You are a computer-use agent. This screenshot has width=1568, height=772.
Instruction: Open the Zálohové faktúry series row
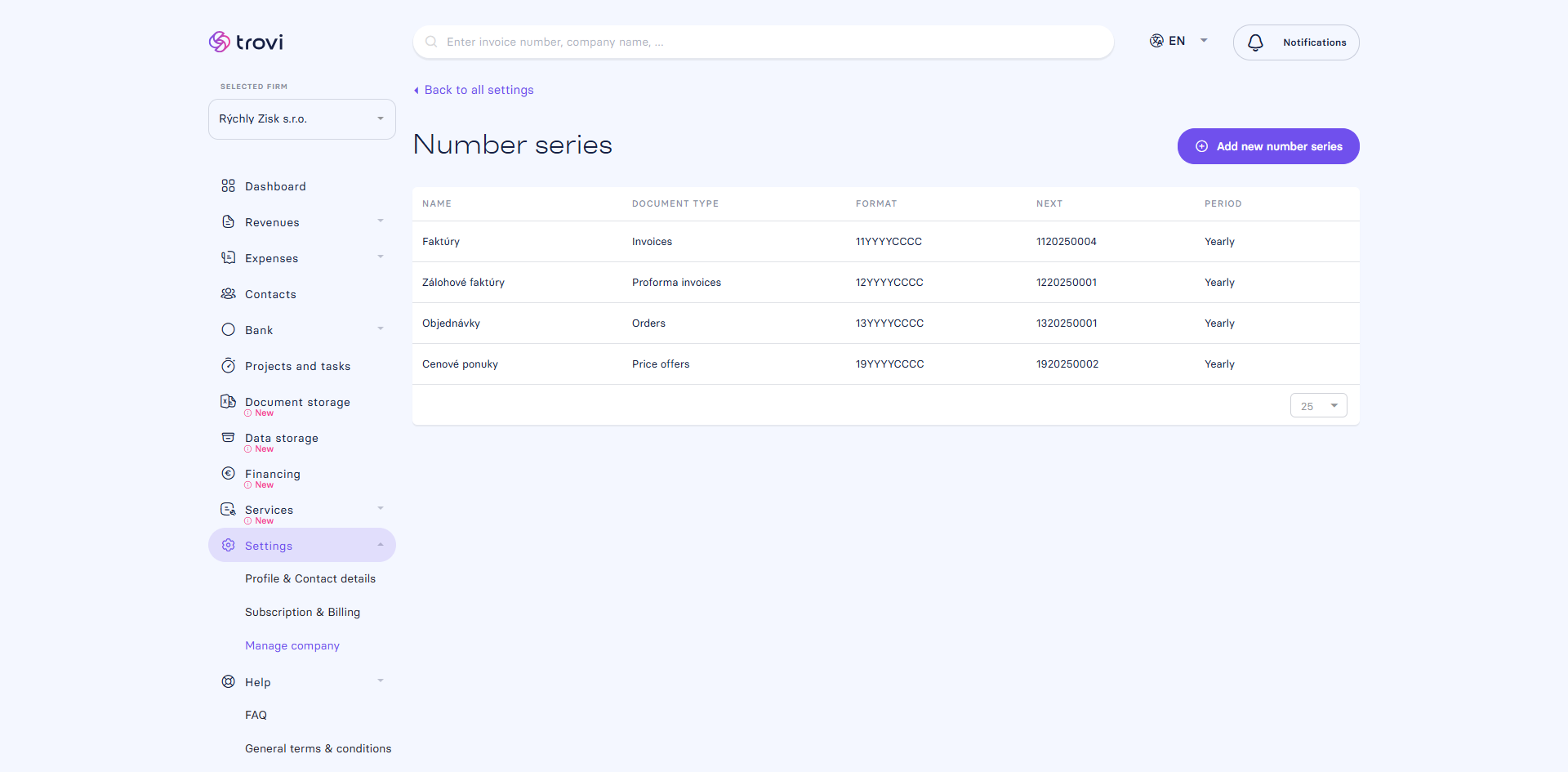pos(886,283)
